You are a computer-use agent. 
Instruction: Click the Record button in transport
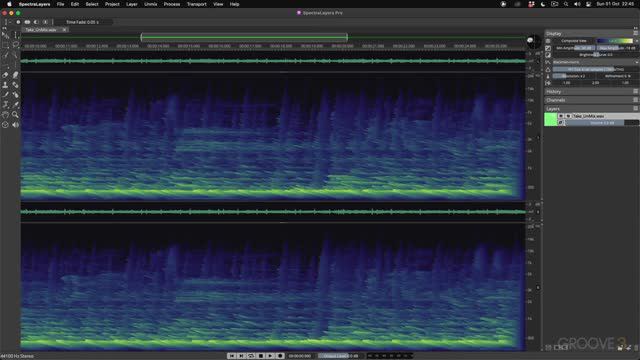tap(280, 356)
